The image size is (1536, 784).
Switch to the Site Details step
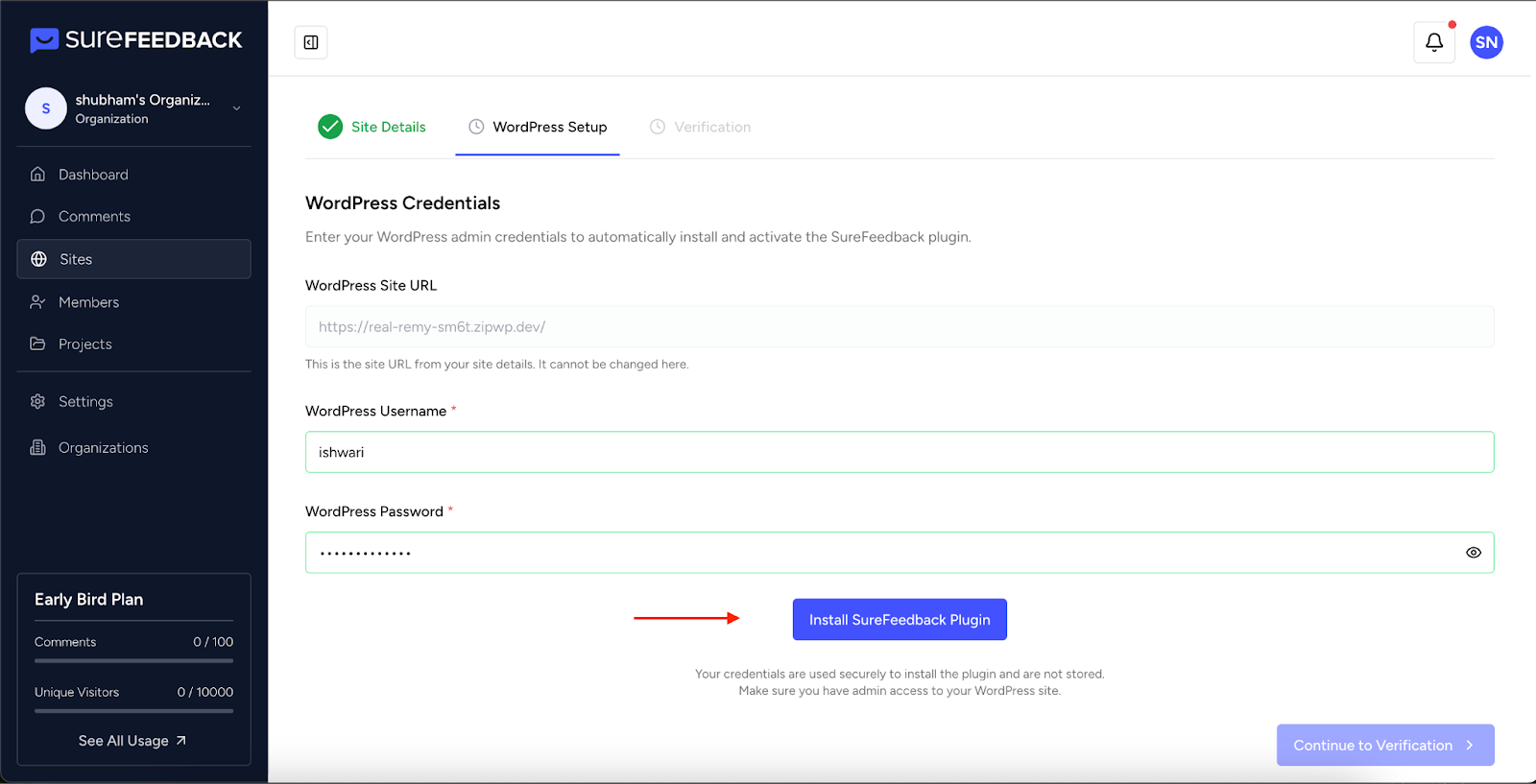372,127
